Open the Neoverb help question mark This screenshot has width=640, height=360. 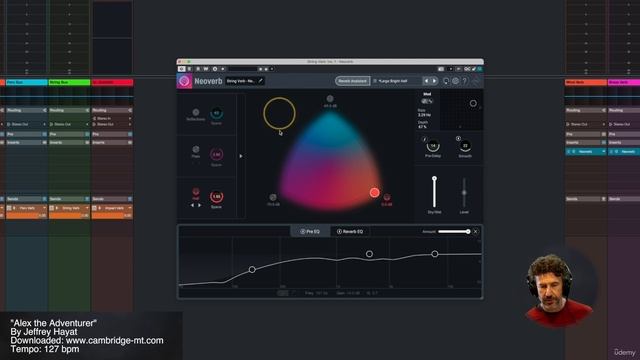click(x=465, y=81)
